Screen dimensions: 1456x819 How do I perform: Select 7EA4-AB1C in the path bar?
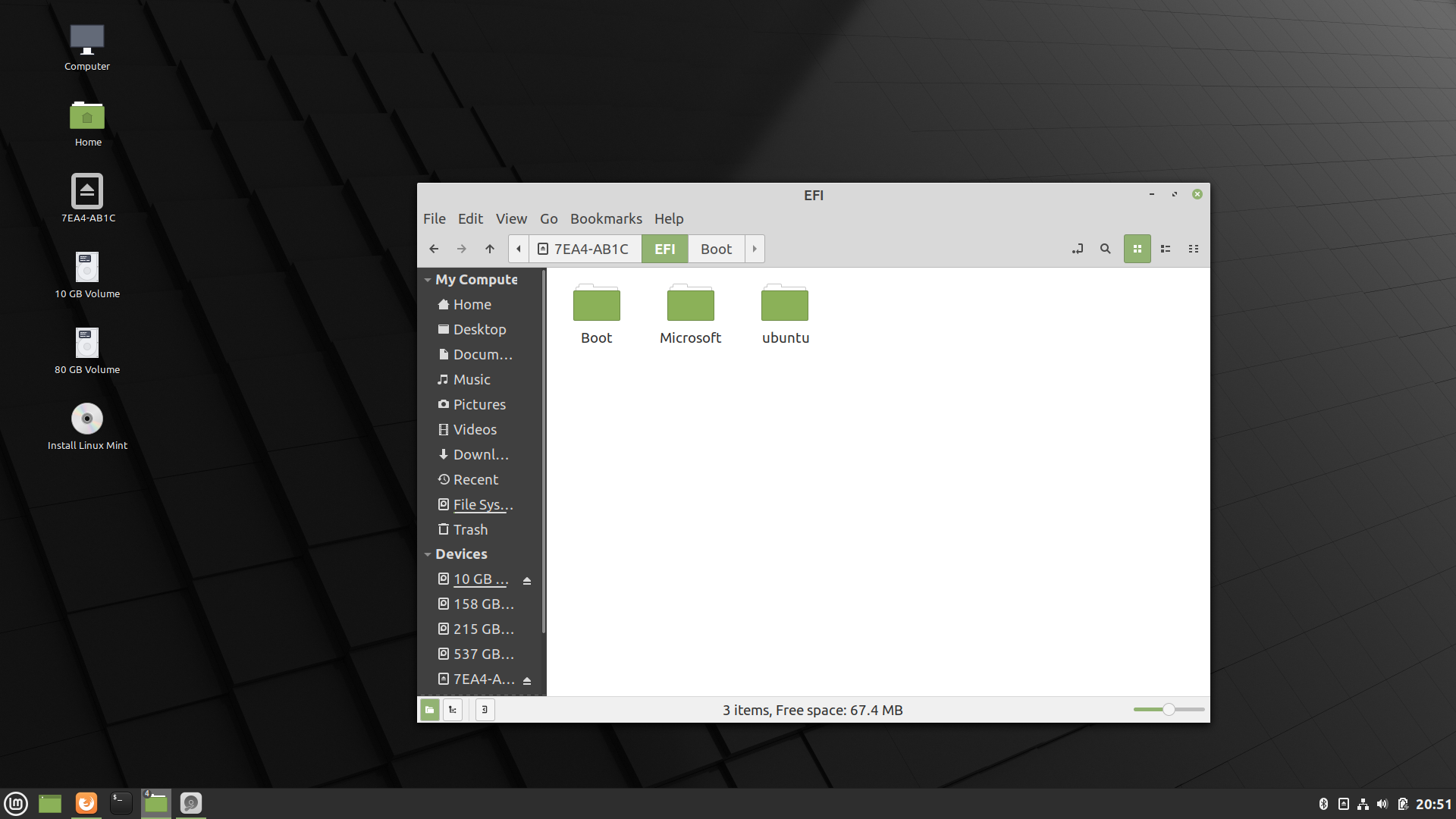pyautogui.click(x=585, y=249)
